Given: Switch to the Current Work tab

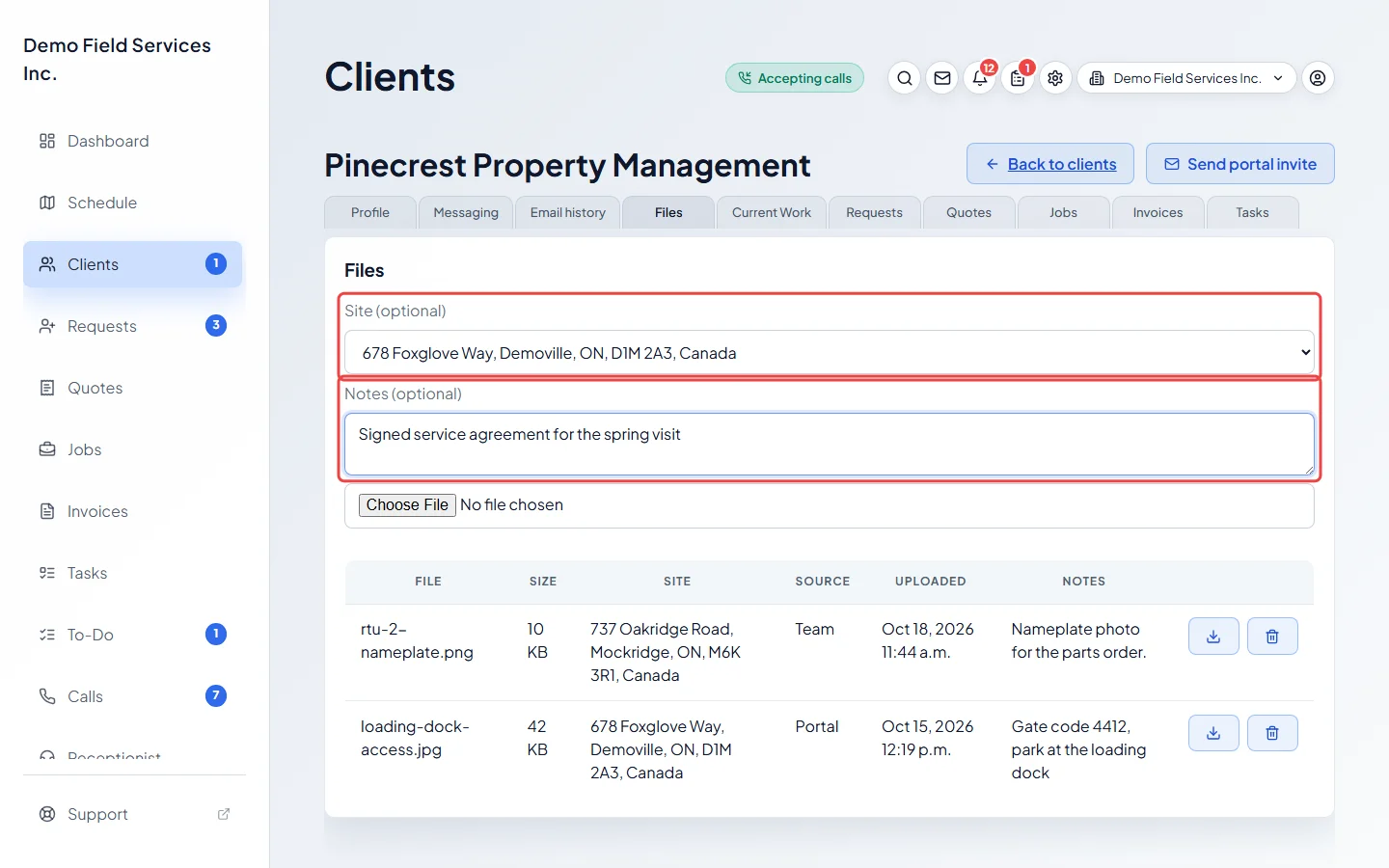Looking at the screenshot, I should (772, 212).
